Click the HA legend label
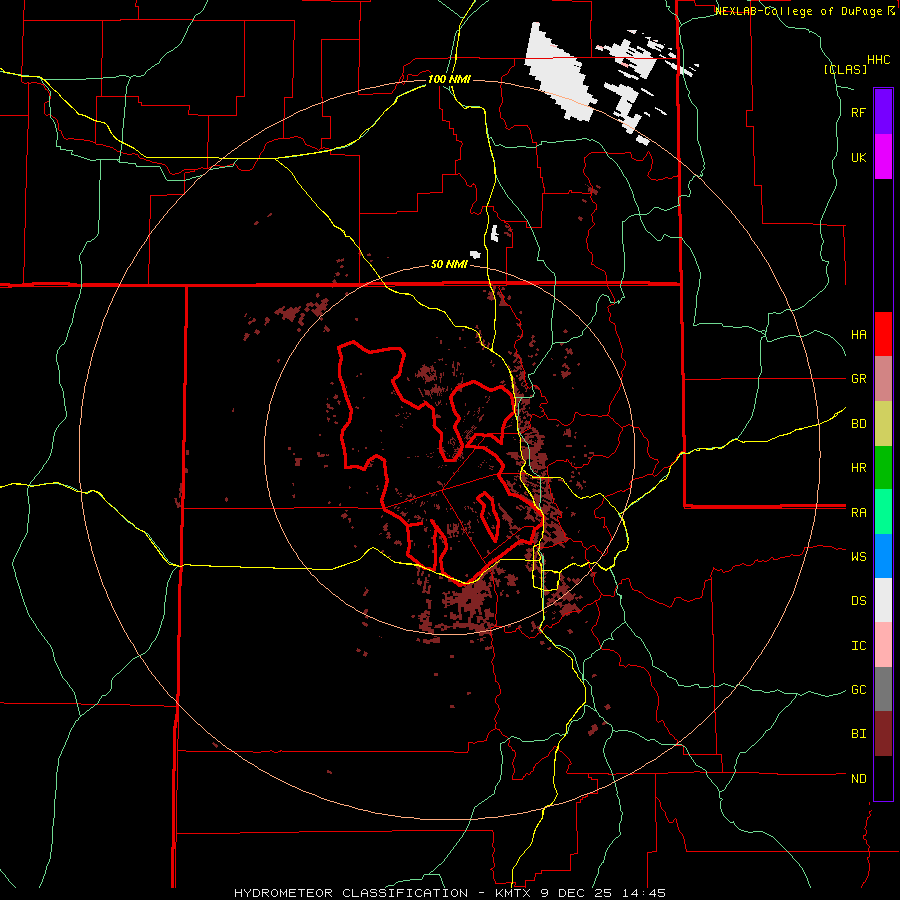This screenshot has width=900, height=900. coord(859,334)
